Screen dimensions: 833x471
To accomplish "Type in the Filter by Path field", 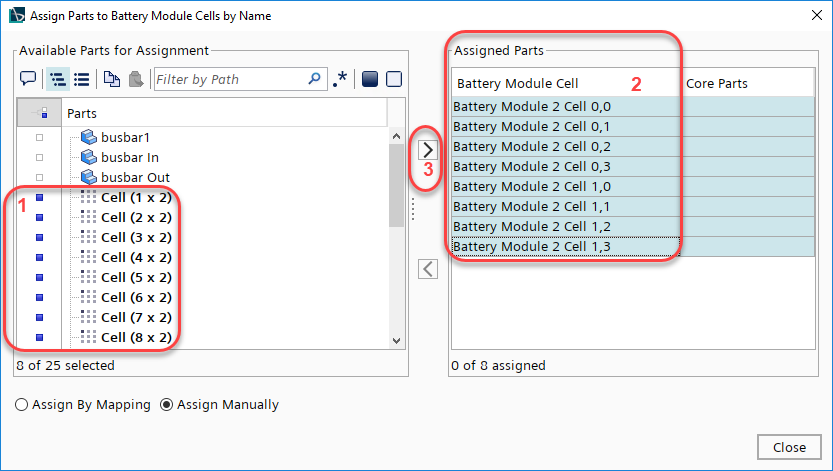I will (x=230, y=79).
